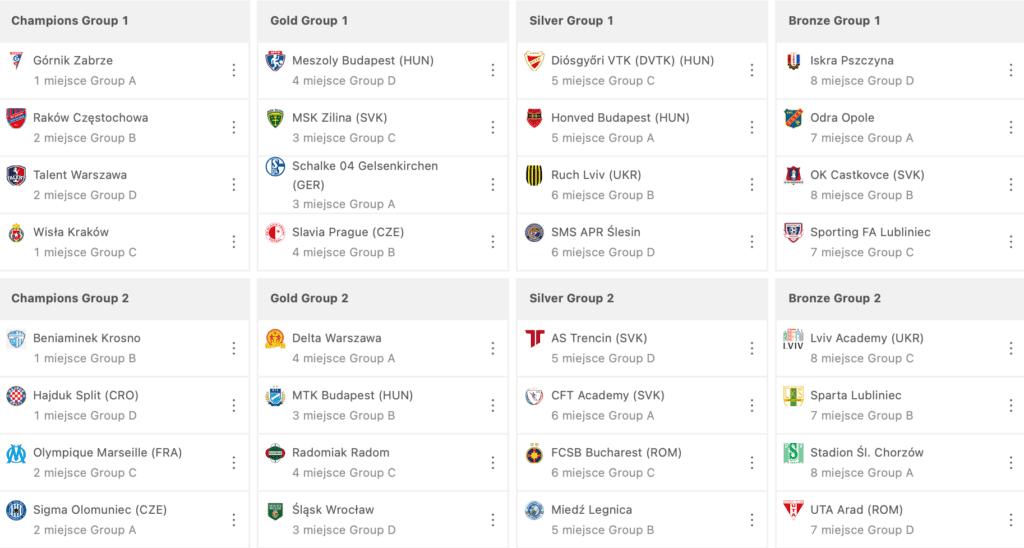Open kebab menu for Honved Budapest
Viewport: 1024px width, 548px height.
click(752, 127)
